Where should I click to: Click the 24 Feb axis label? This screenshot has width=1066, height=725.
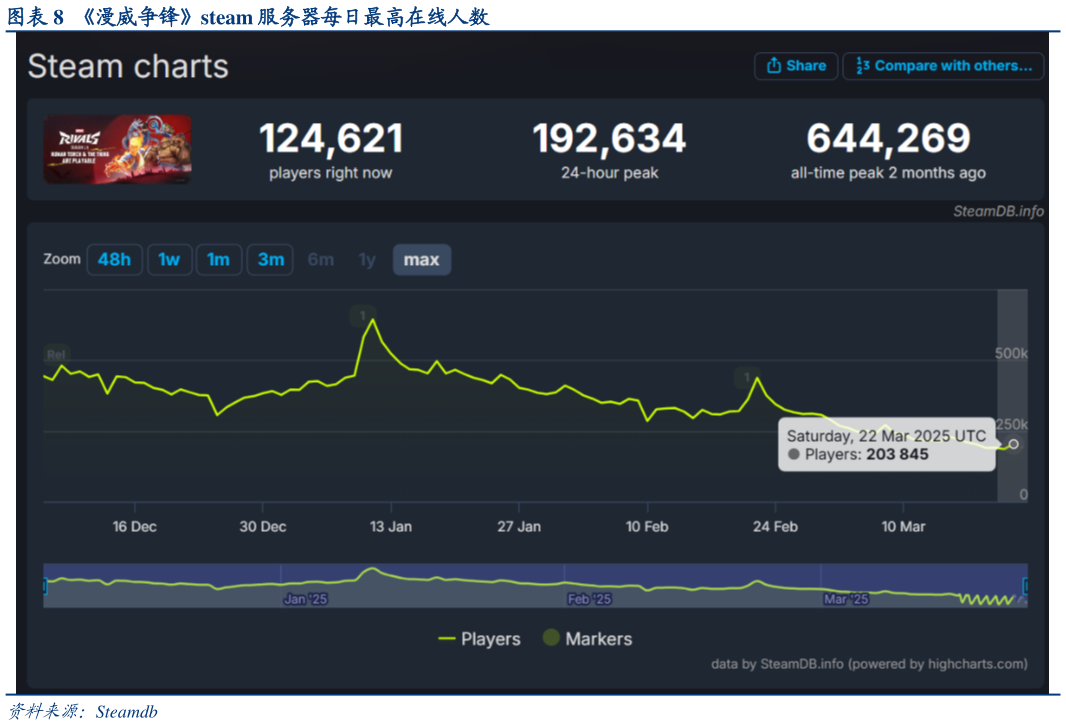pos(775,526)
